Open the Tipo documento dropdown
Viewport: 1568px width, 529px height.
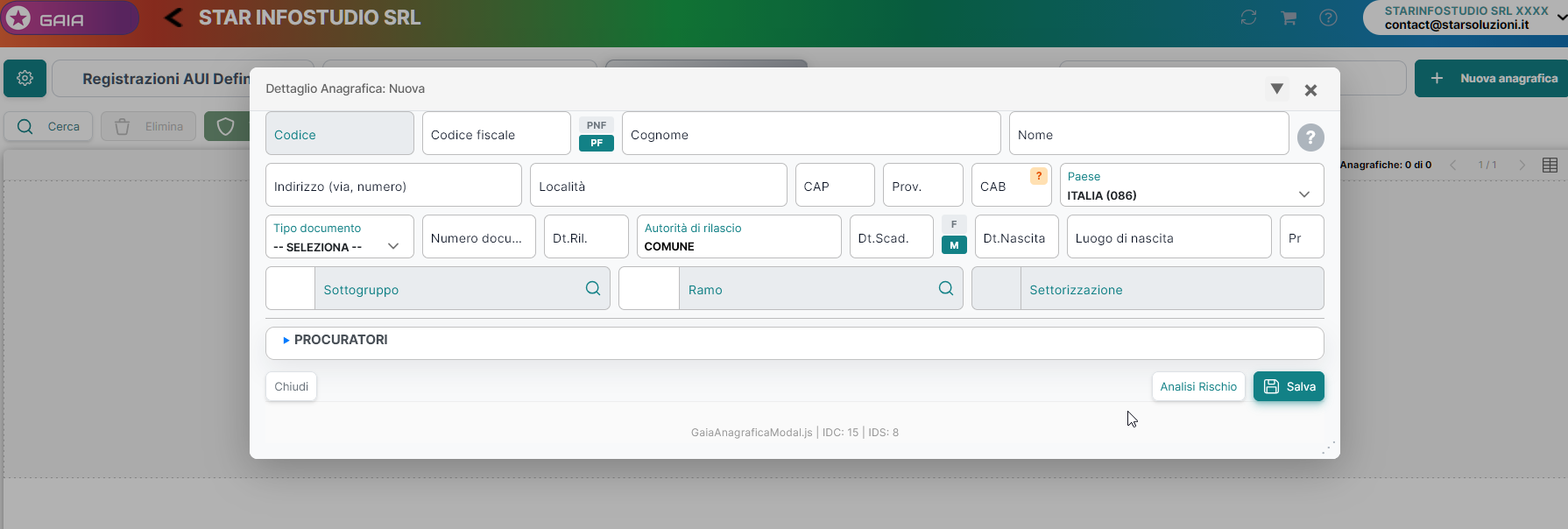340,236
